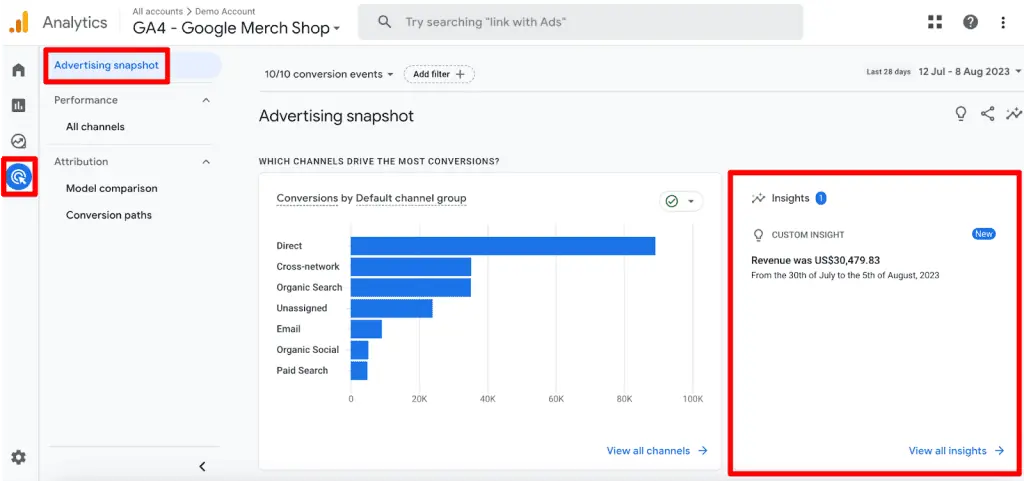Screen dimensions: 1024x481
Task: Click the Google Analytics logo
Action: pyautogui.click(x=19, y=23)
